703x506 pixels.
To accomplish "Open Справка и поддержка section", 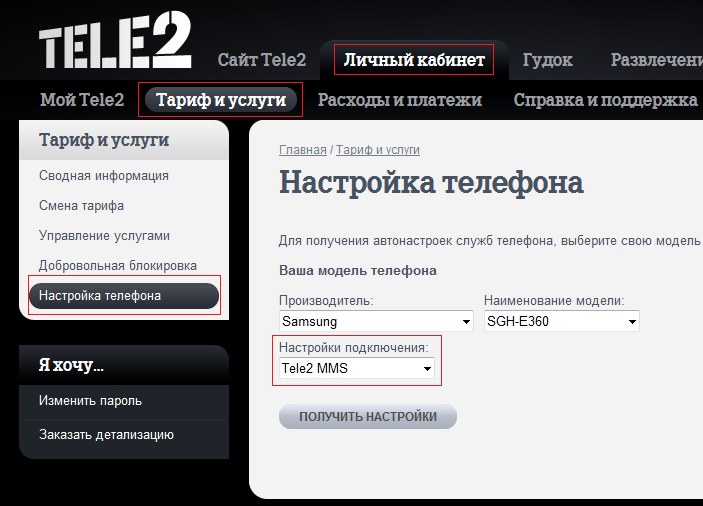I will tap(605, 100).
